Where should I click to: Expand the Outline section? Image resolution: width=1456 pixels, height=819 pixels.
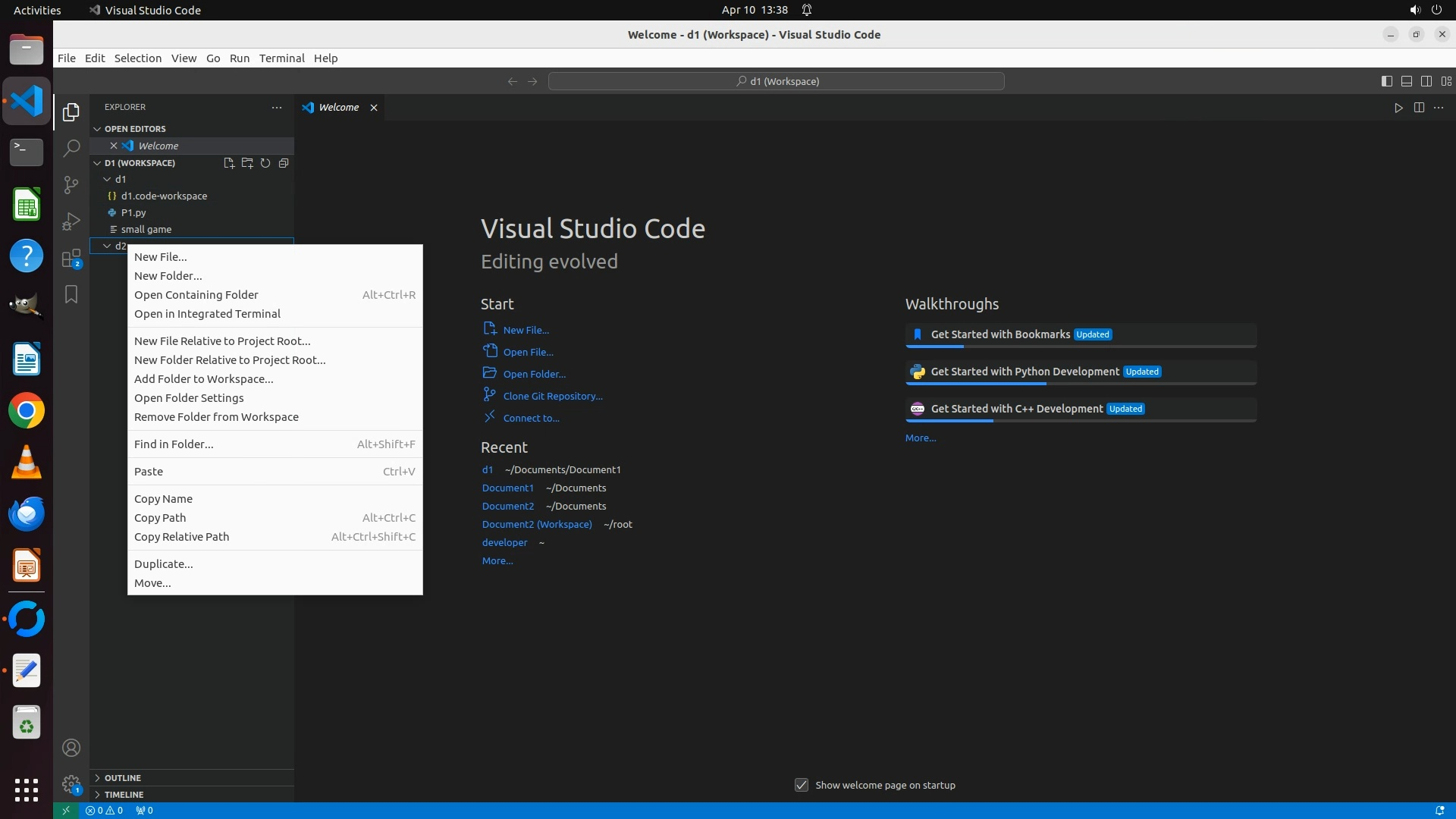click(123, 778)
